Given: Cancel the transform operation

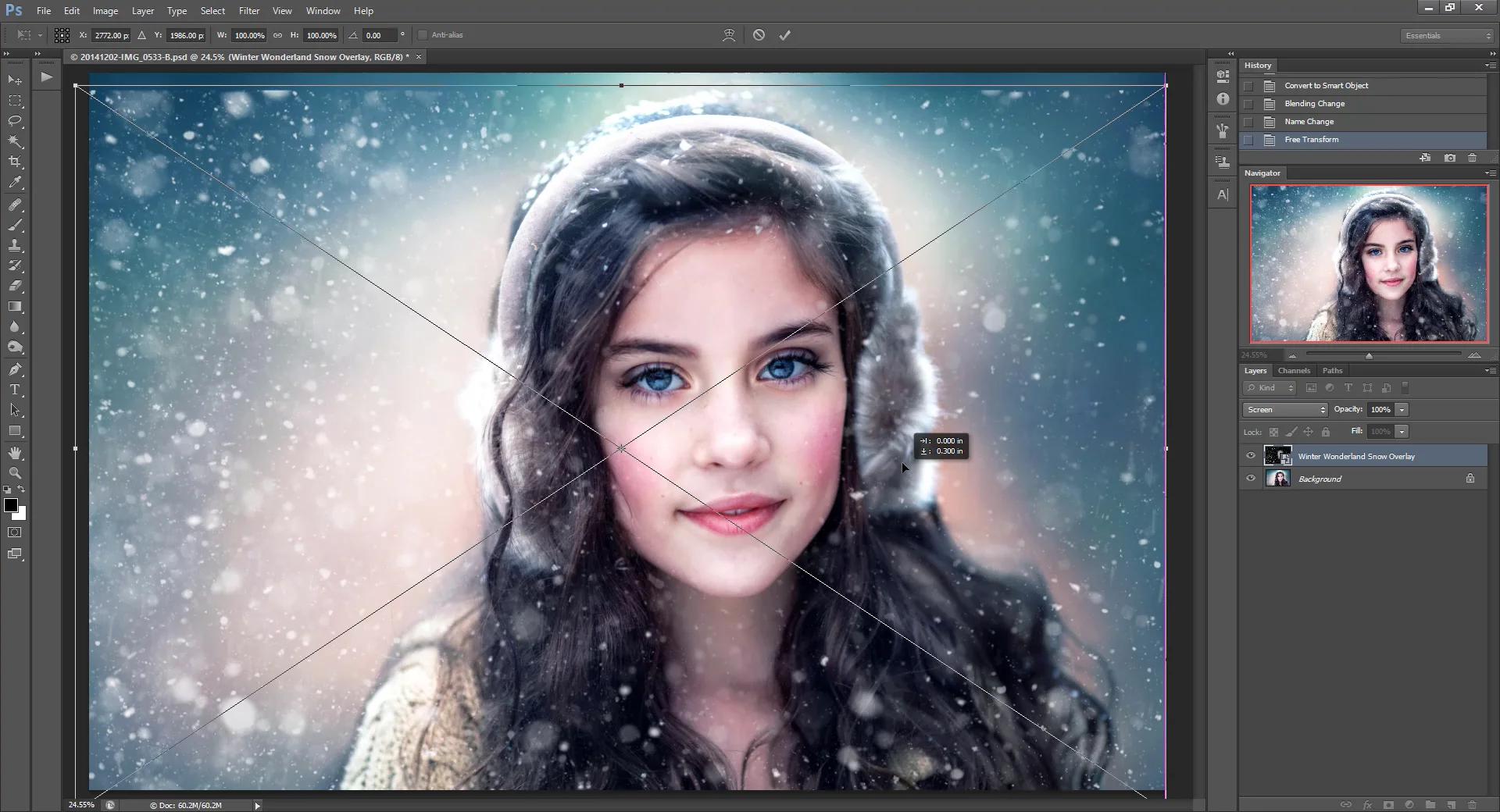Looking at the screenshot, I should click(x=758, y=34).
